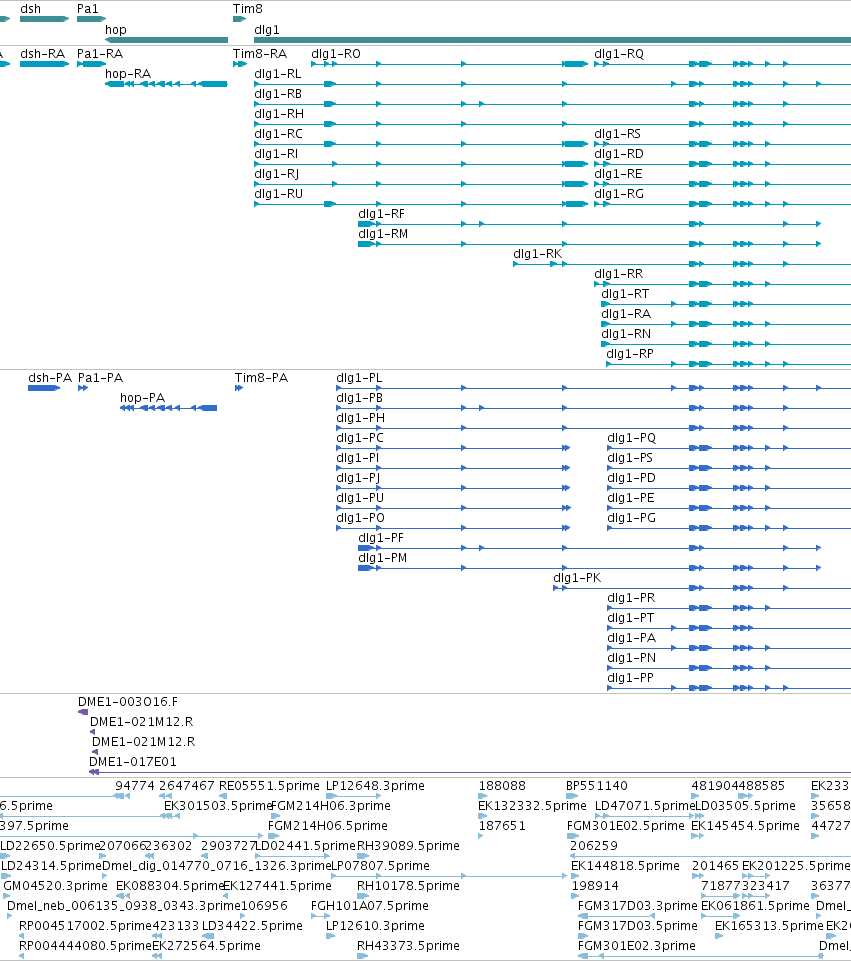
Task: Click the RP004517002.5prime EST label
Action: click(85, 926)
